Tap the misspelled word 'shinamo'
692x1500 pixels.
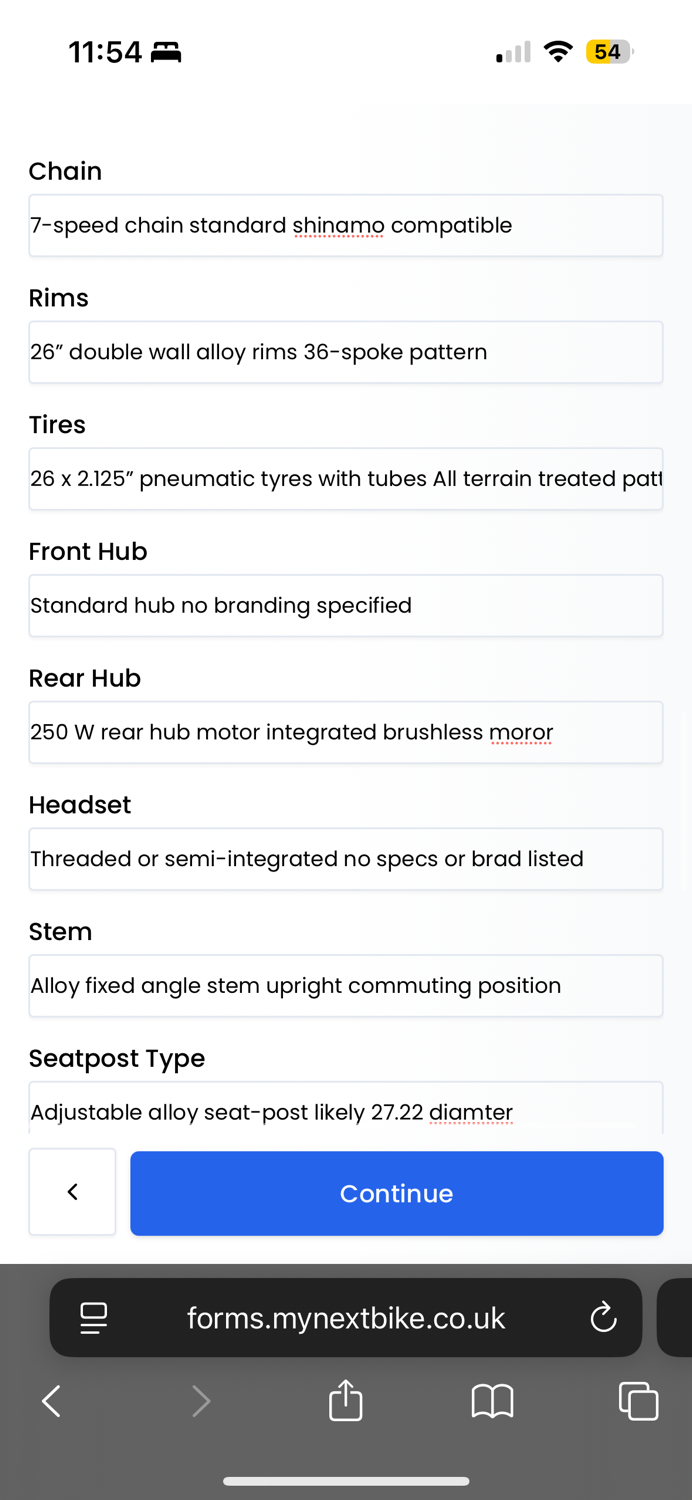point(338,226)
